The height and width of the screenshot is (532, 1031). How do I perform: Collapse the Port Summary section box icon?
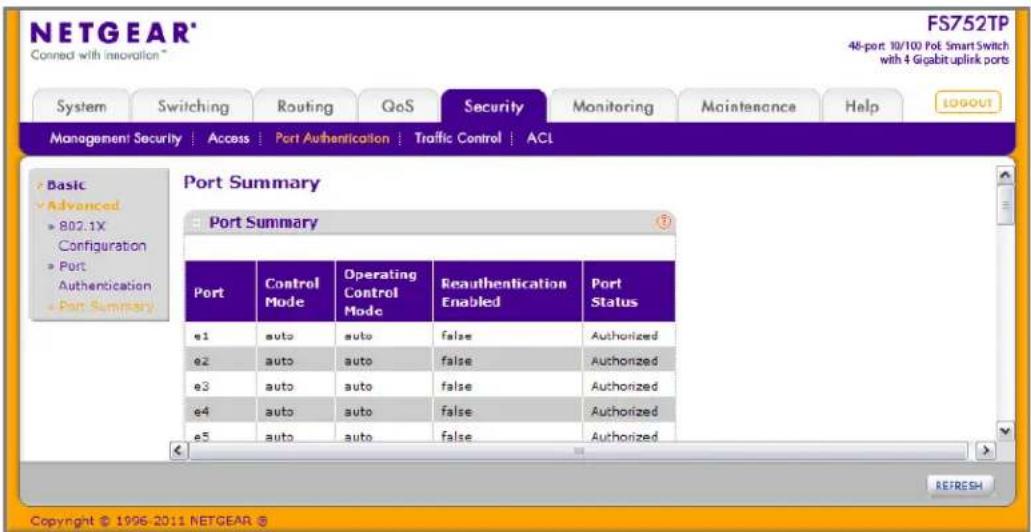(195, 224)
